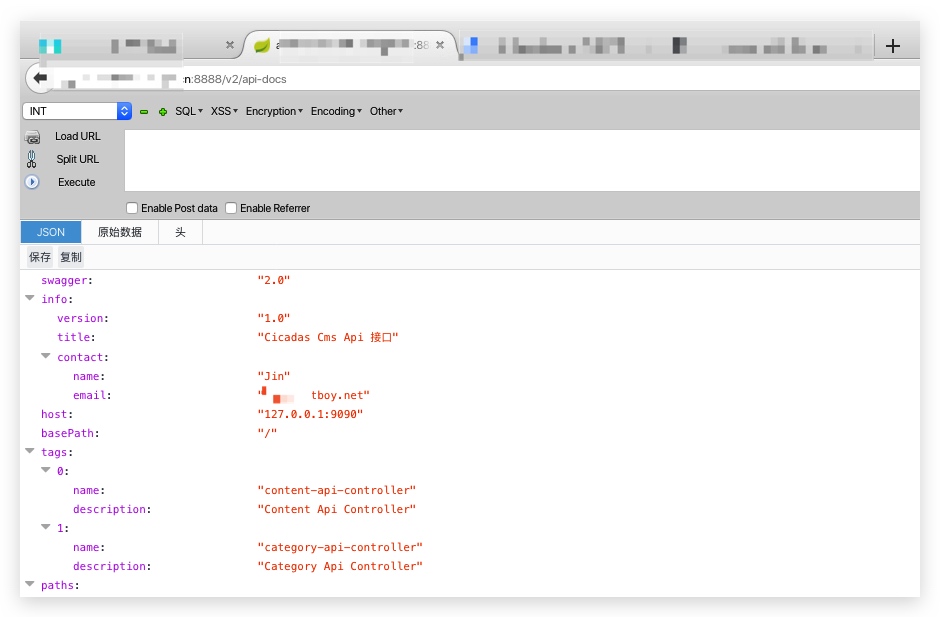Open the SQL dropdown menu
The width and height of the screenshot is (940, 617).
pyautogui.click(x=189, y=111)
